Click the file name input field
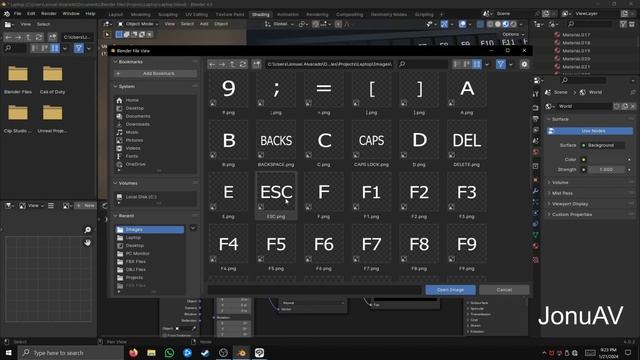This screenshot has width=640, height=360. click(x=314, y=290)
